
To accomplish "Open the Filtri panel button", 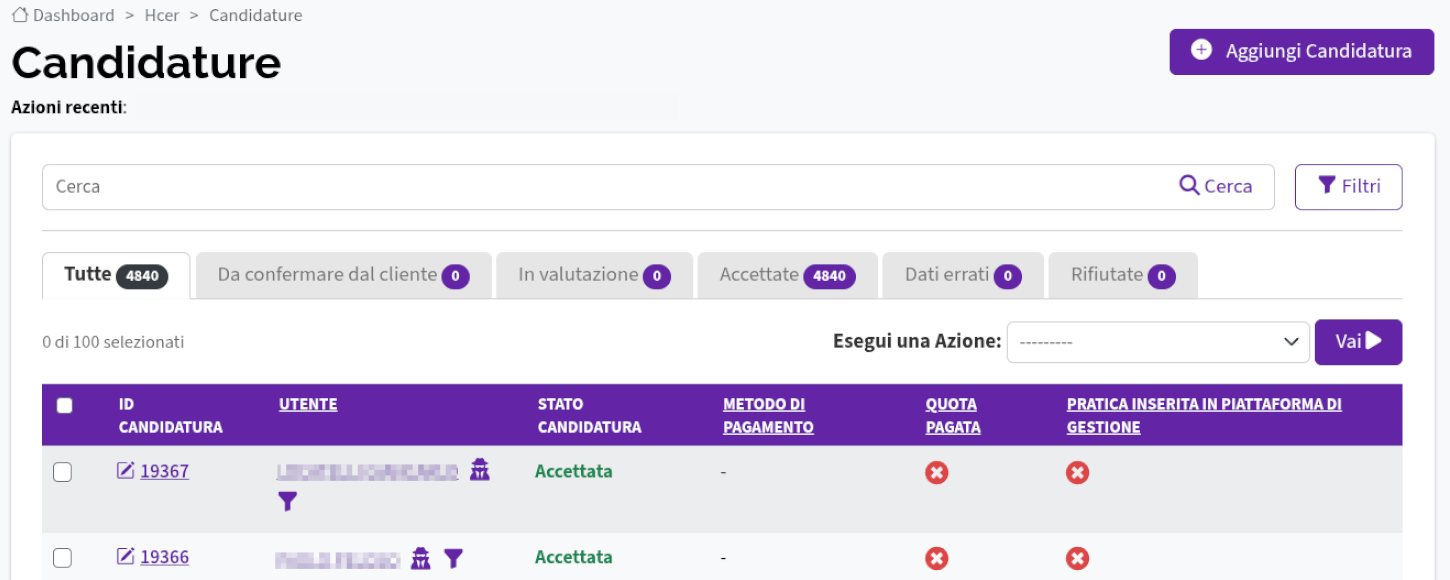I will pyautogui.click(x=1348, y=186).
